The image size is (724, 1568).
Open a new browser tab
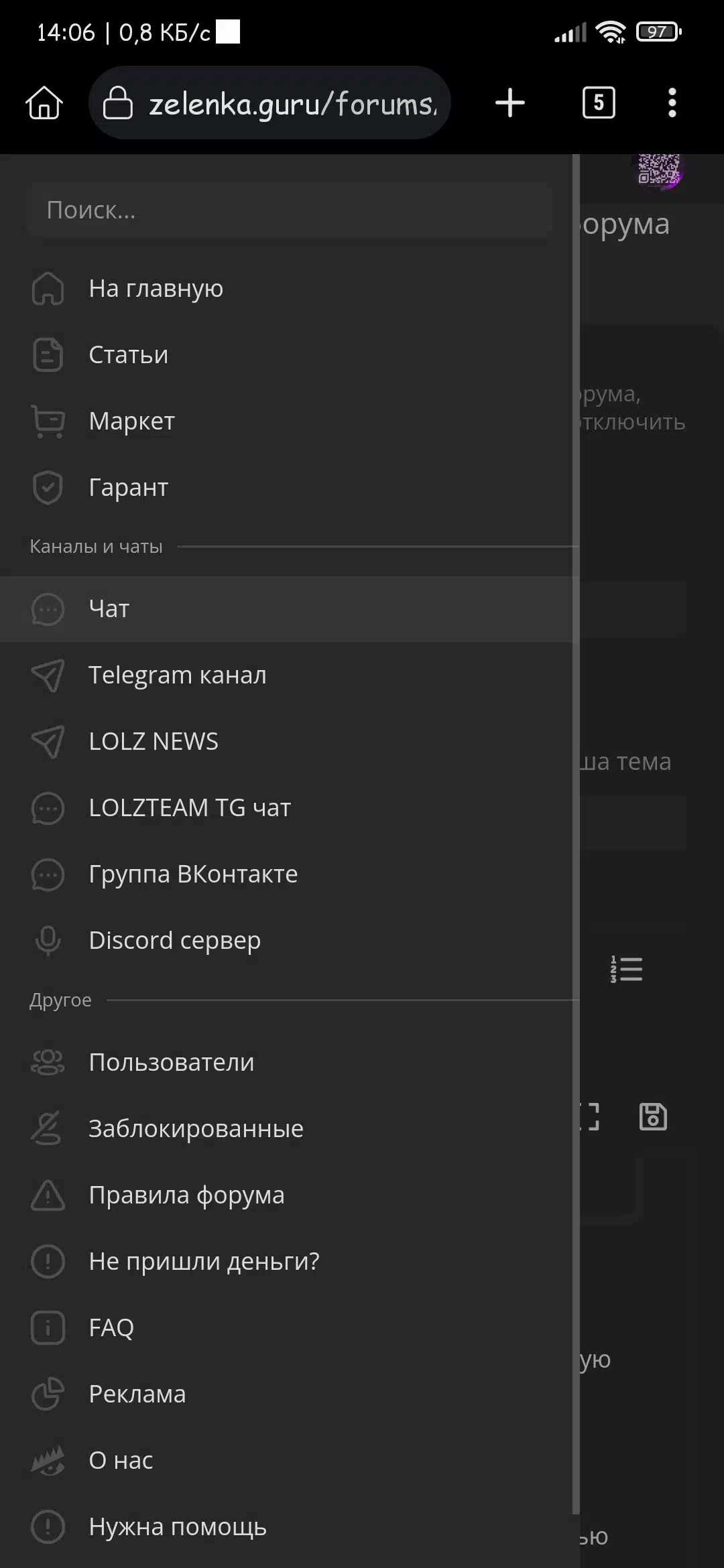click(510, 103)
